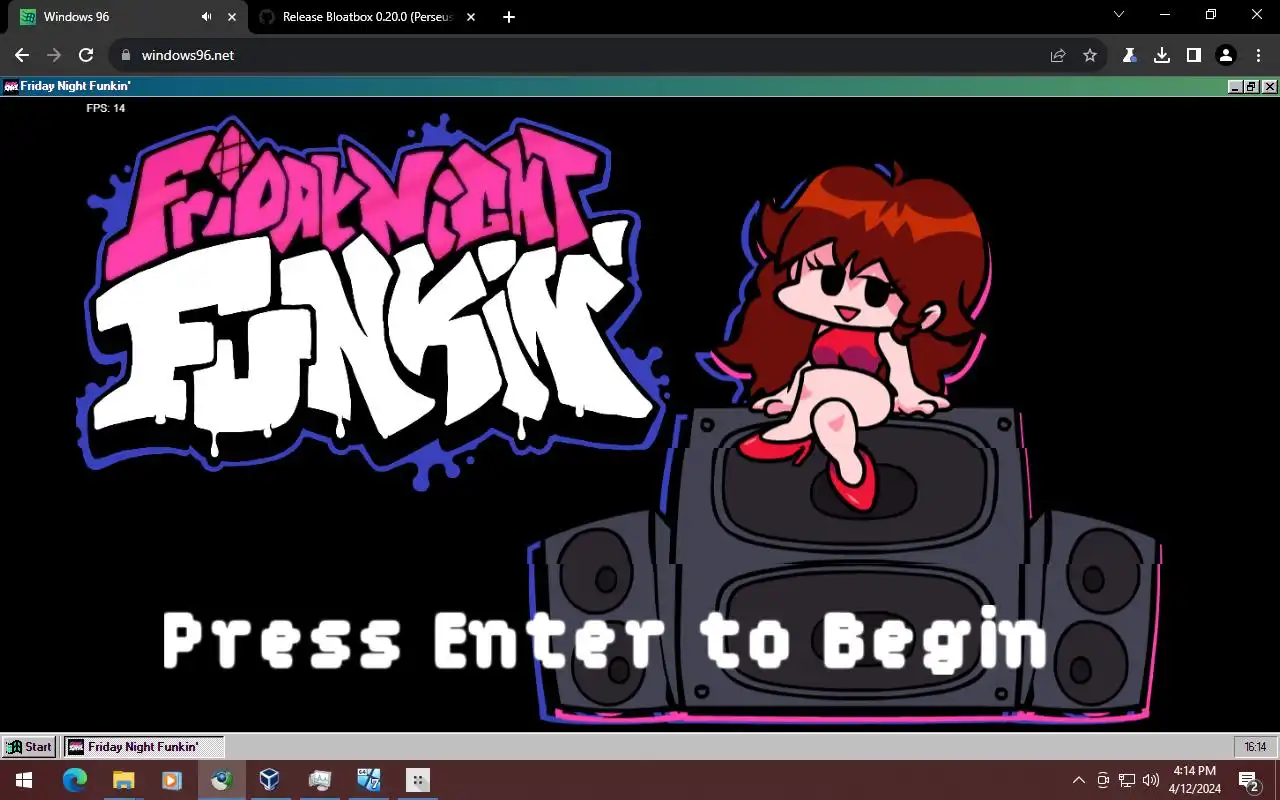
Task: Click the Meet Now tray icon
Action: click(1103, 780)
